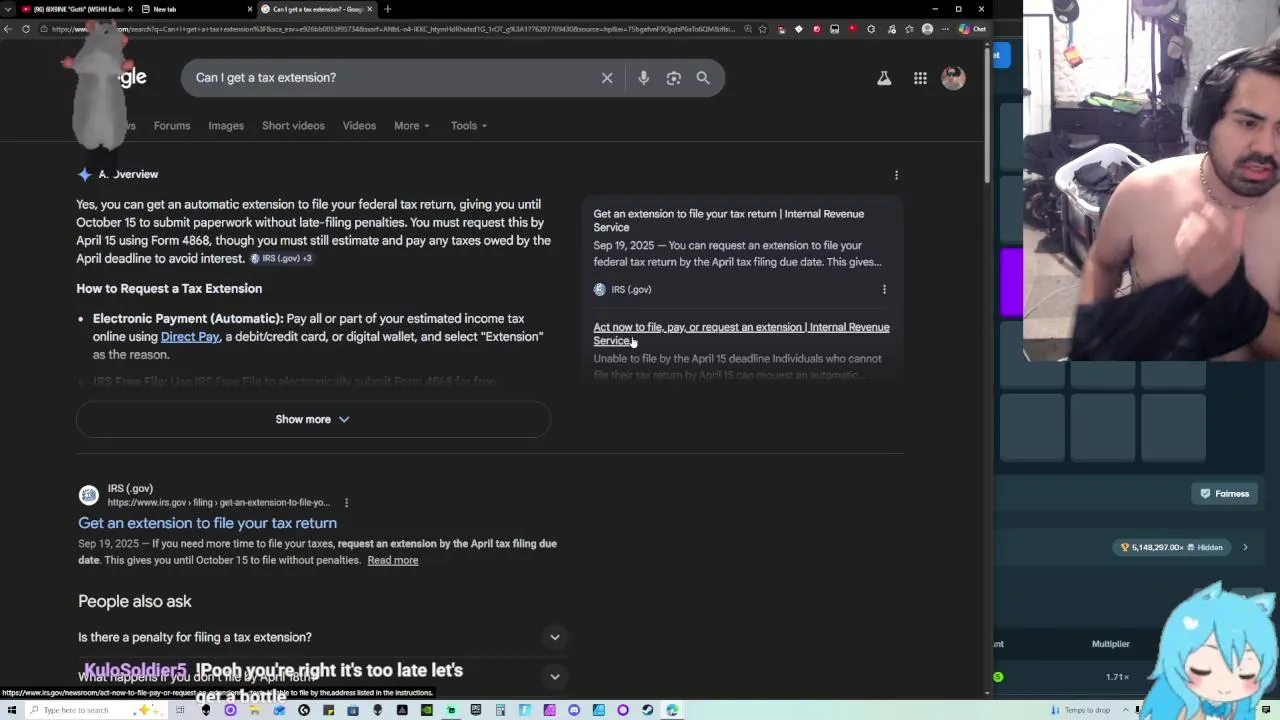Click the IRS result URL text
The width and height of the screenshot is (1280, 720).
[218, 503]
